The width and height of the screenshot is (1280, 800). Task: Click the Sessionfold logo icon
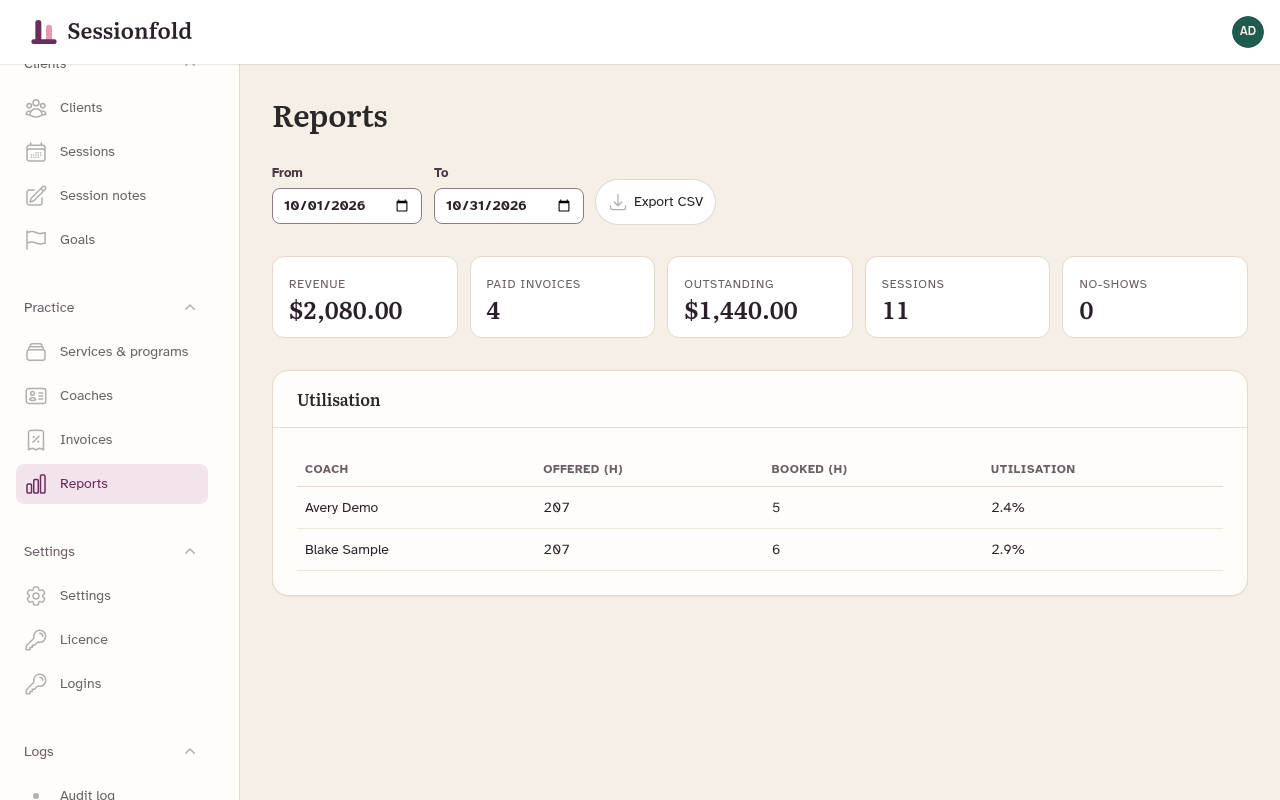click(44, 32)
